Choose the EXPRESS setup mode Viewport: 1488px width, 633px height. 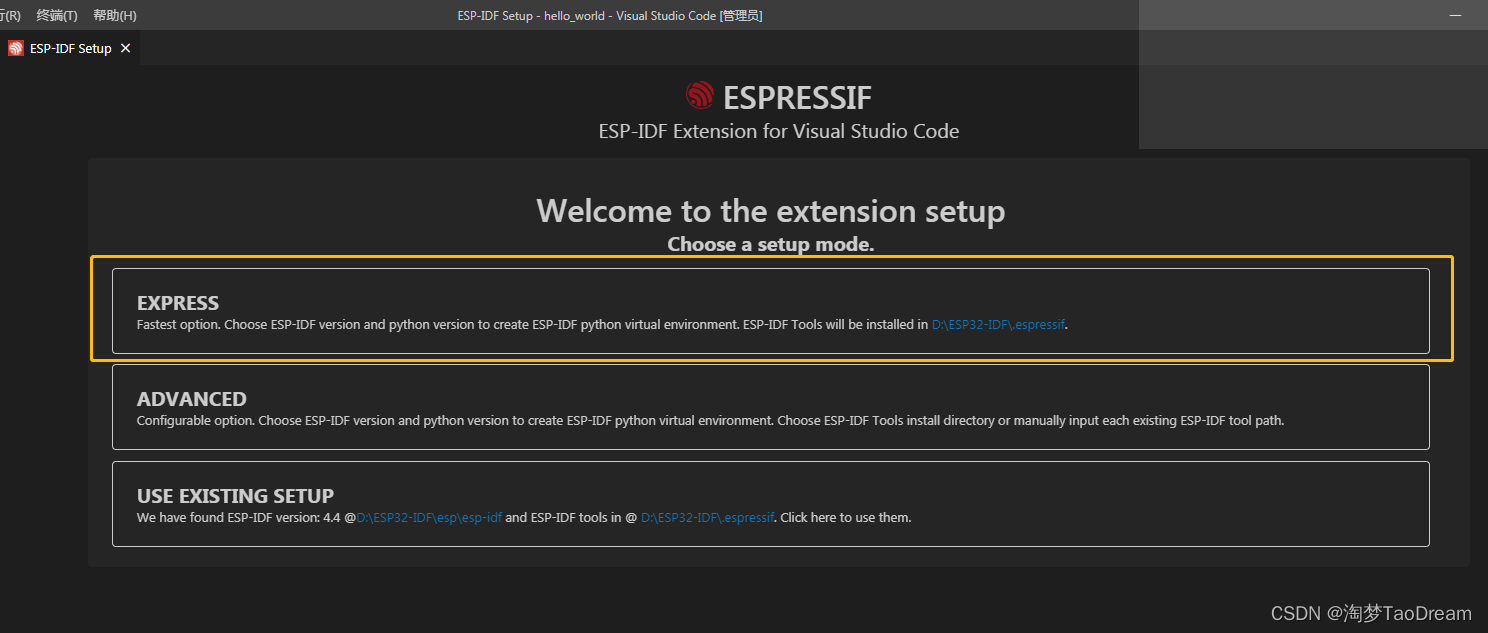coord(770,311)
